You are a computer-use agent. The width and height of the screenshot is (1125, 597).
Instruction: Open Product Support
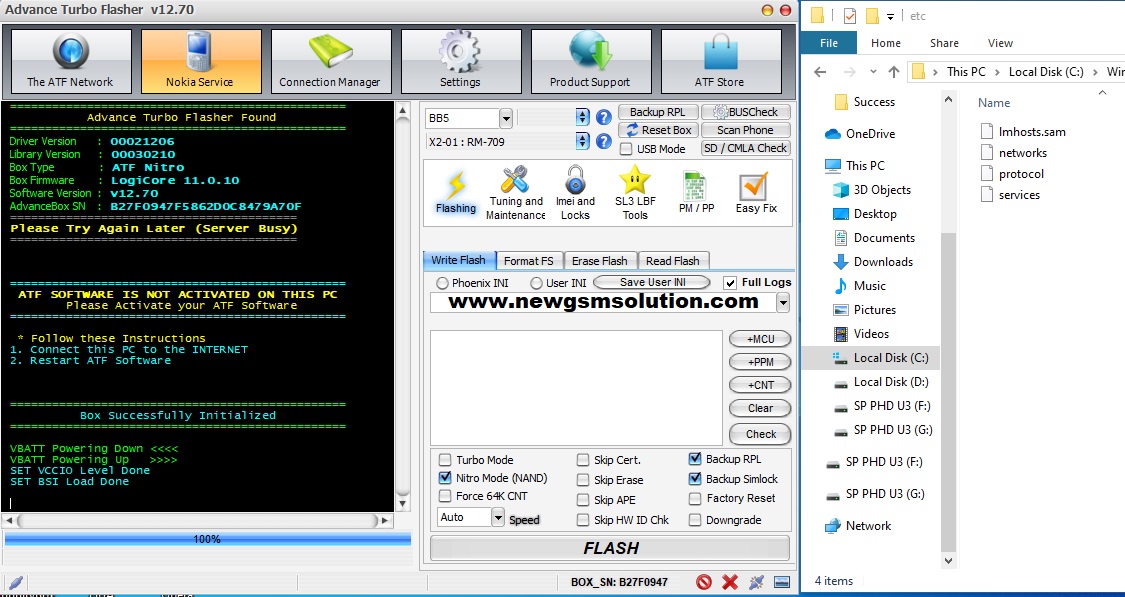[x=590, y=61]
